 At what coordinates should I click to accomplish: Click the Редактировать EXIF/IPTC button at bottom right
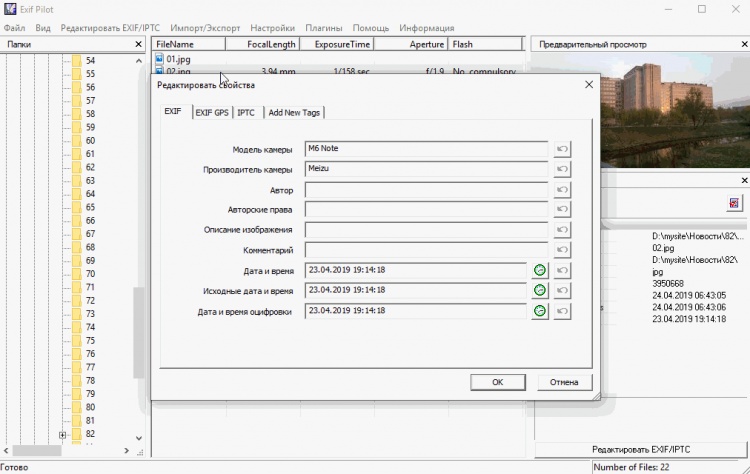click(x=640, y=450)
